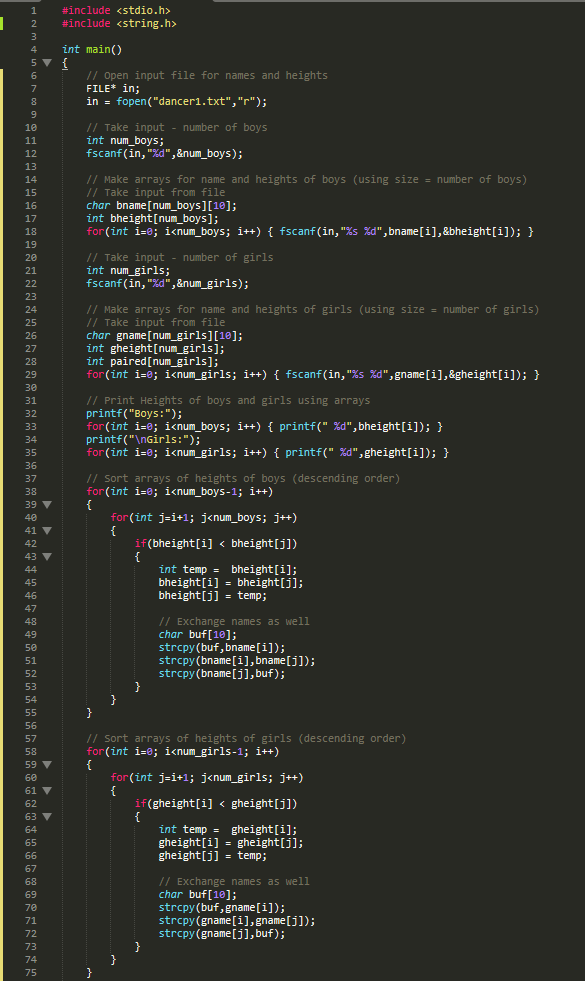Screen dimensions: 585x981
Task: Click the for loop reading bname and bheight
Action: pos(310,231)
